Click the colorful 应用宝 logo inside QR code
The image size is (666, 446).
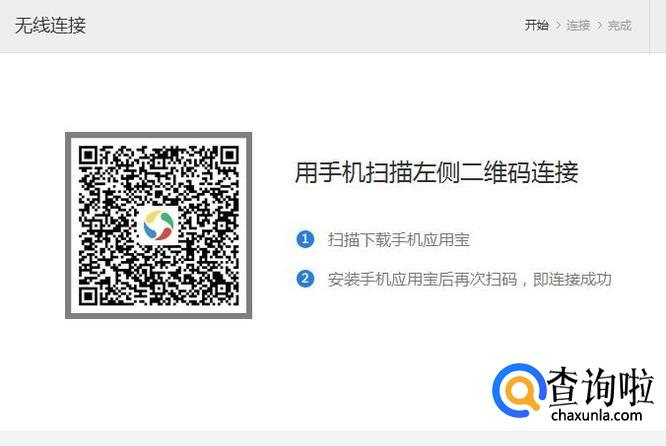[158, 225]
